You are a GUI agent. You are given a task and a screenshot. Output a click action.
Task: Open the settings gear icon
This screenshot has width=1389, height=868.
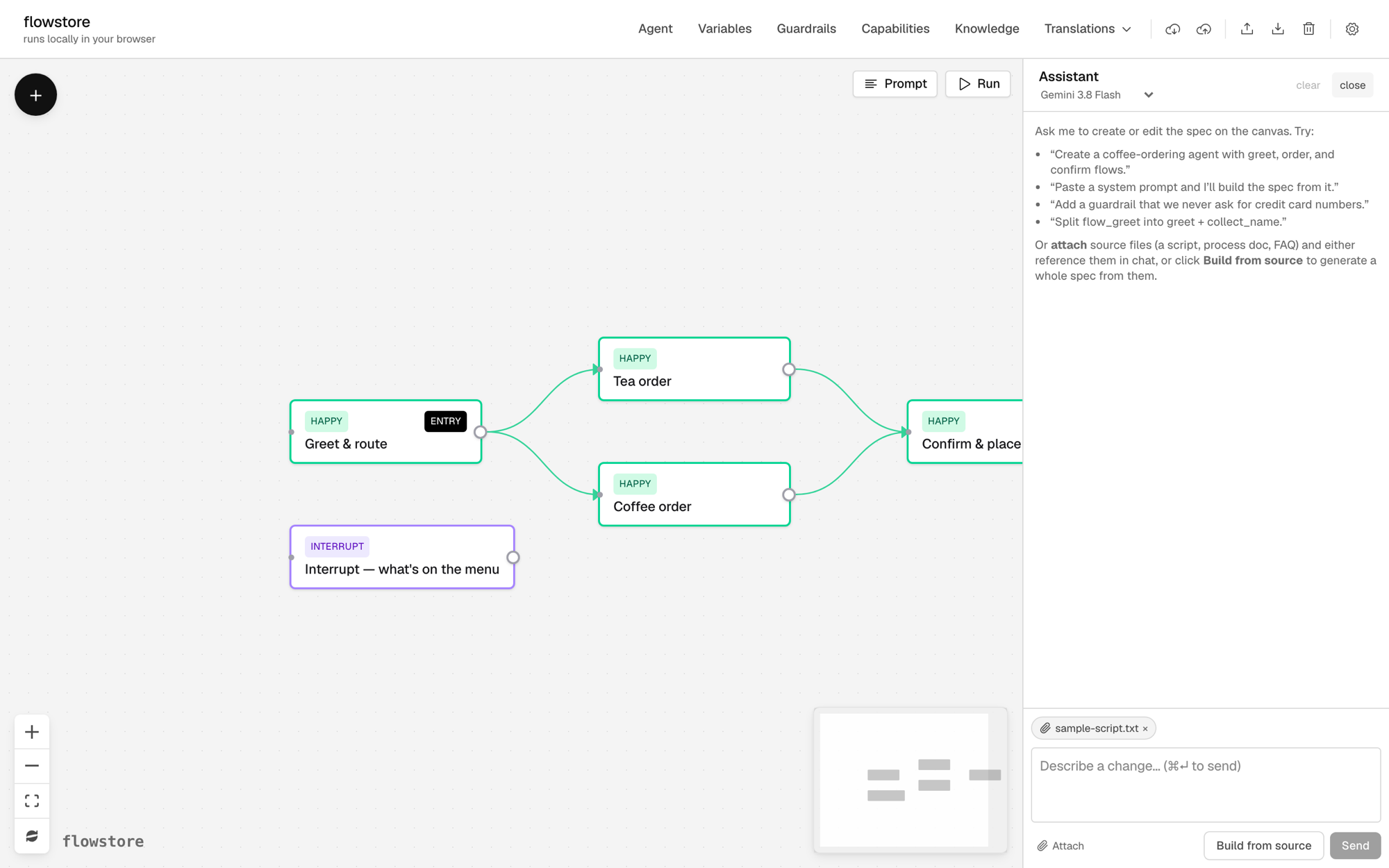1351,29
